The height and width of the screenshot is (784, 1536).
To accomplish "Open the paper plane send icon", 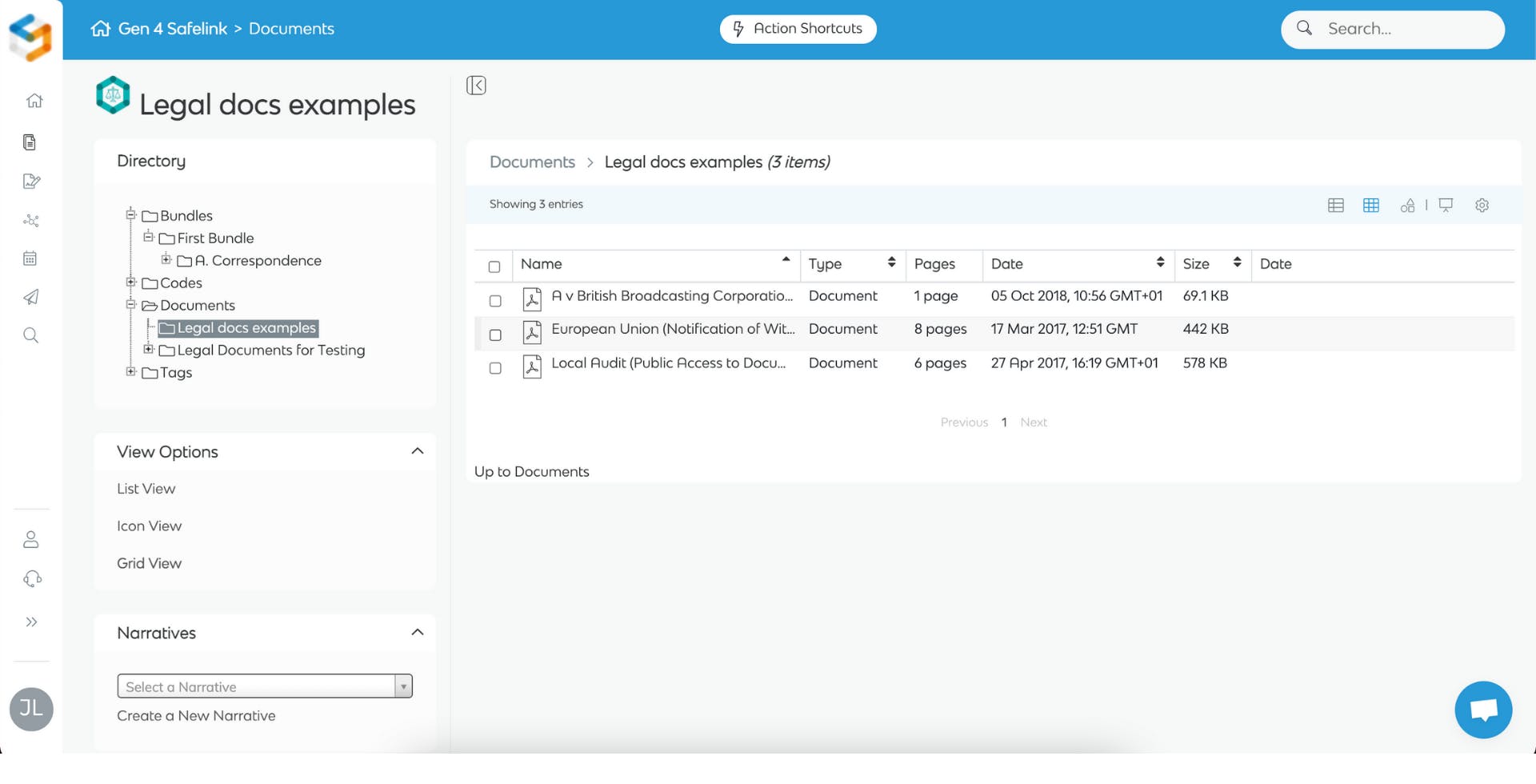I will [x=30, y=298].
